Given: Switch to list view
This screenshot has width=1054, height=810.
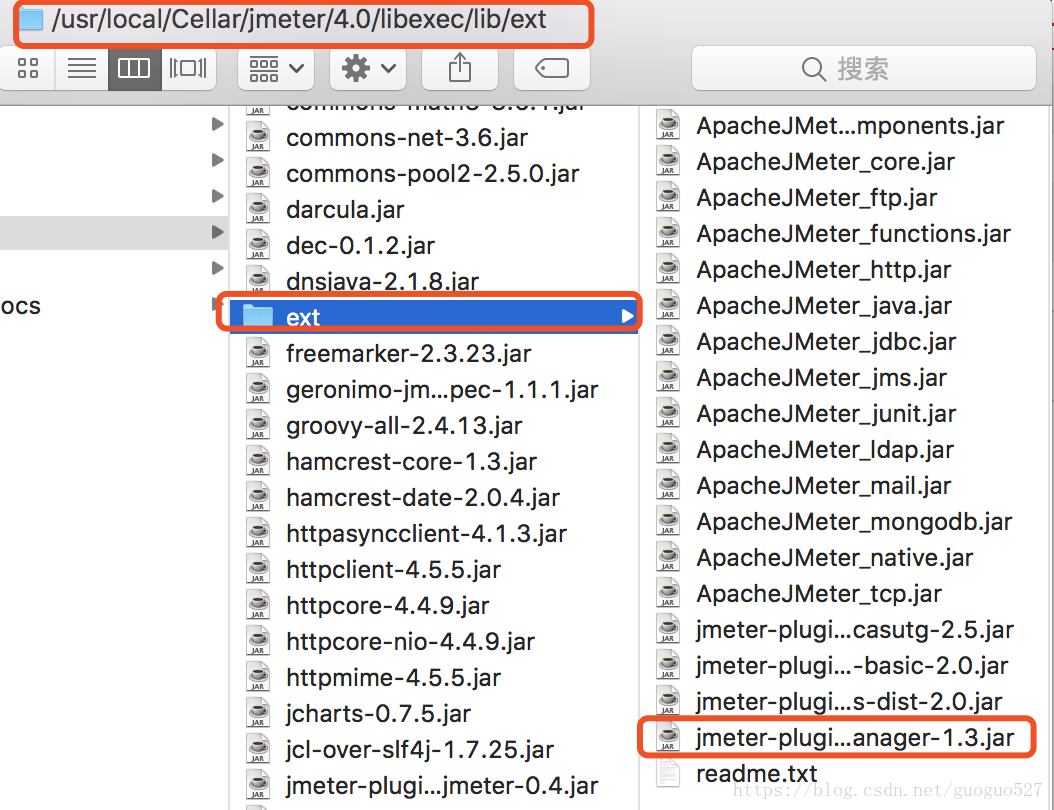Looking at the screenshot, I should point(81,68).
